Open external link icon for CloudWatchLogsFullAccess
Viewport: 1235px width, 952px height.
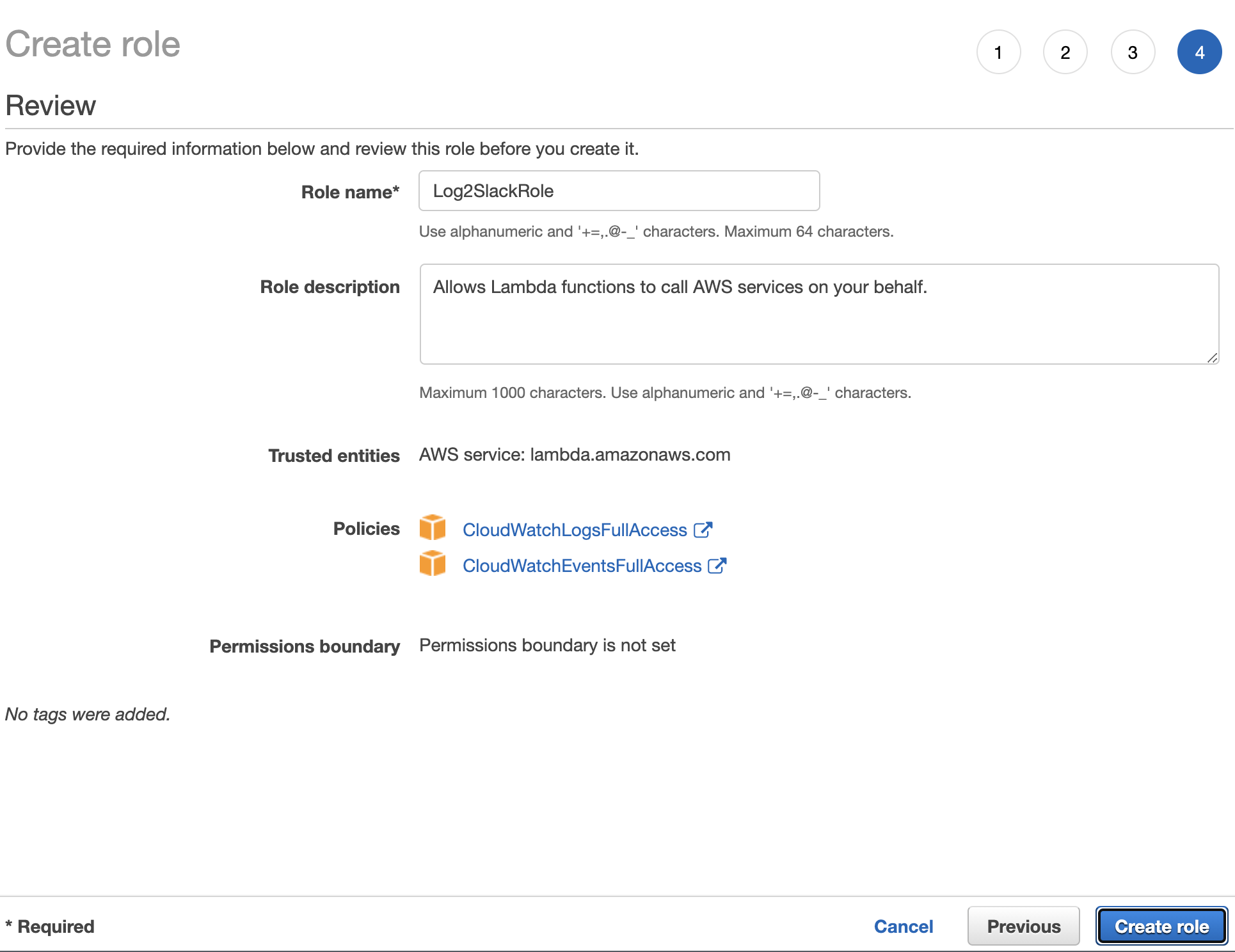[x=703, y=530]
